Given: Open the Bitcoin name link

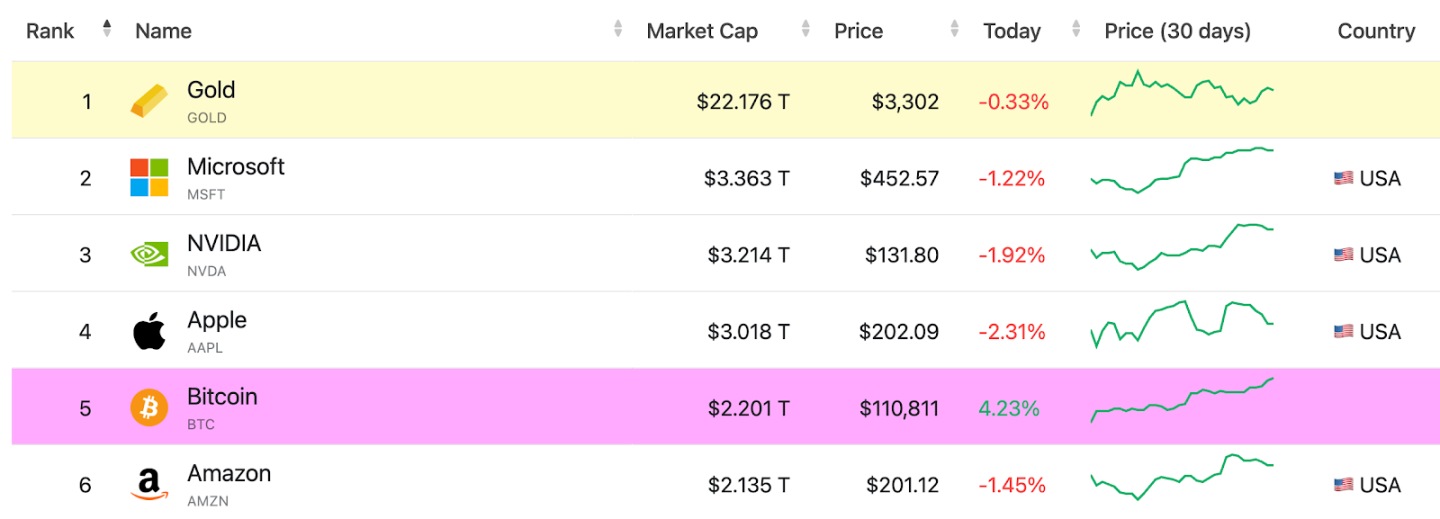Looking at the screenshot, I should point(222,397).
